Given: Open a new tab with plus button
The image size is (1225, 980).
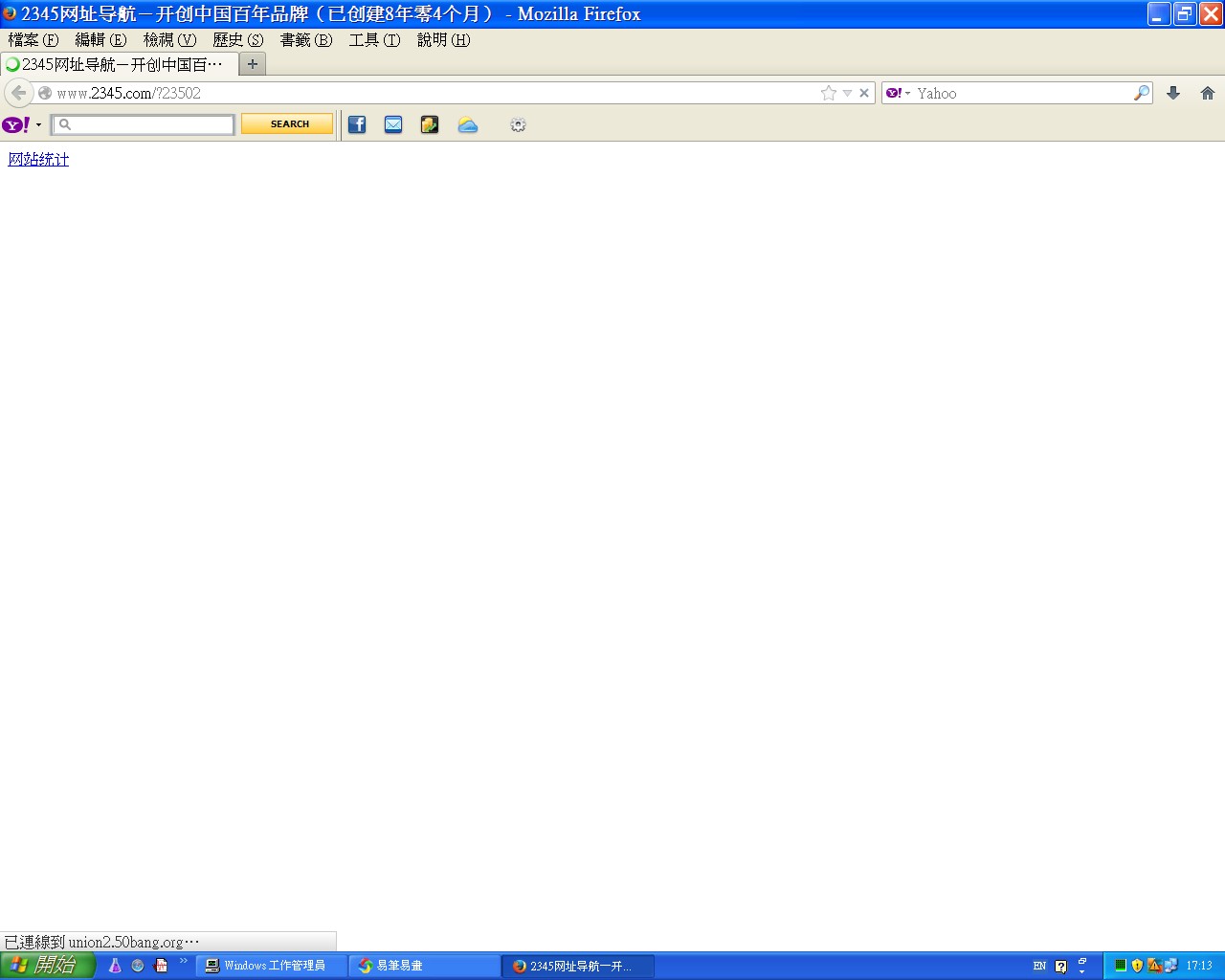Looking at the screenshot, I should 253,64.
